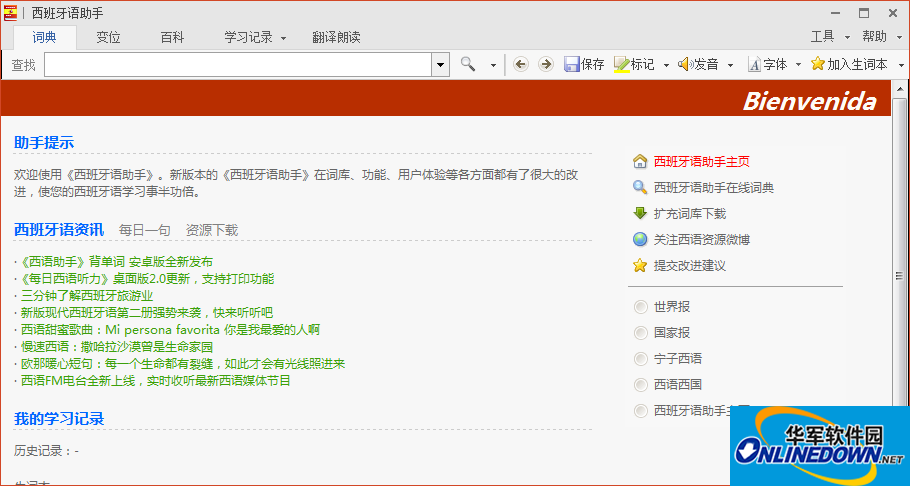Screen dimensions: 910x486
Task: Click the vertical scrollbar on the right
Action: pos(900,278)
